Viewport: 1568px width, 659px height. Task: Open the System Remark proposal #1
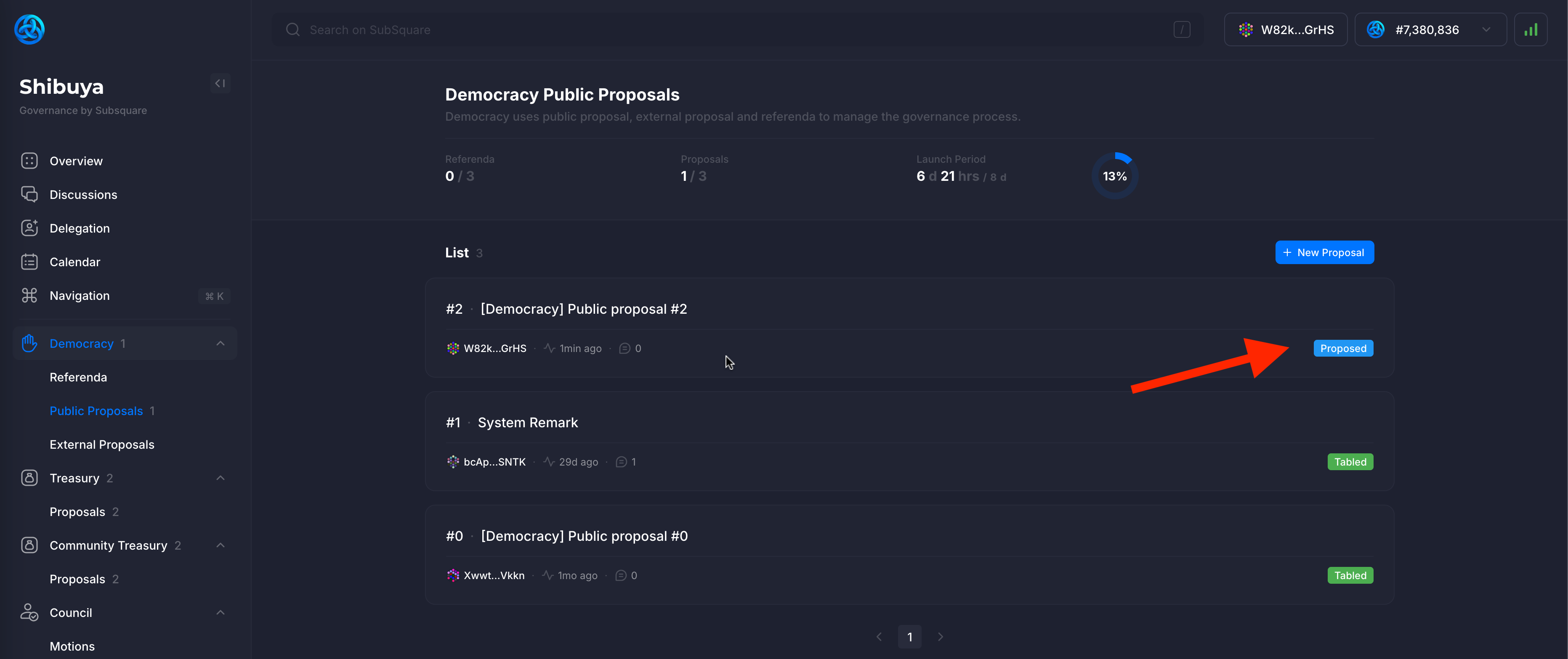(527, 422)
